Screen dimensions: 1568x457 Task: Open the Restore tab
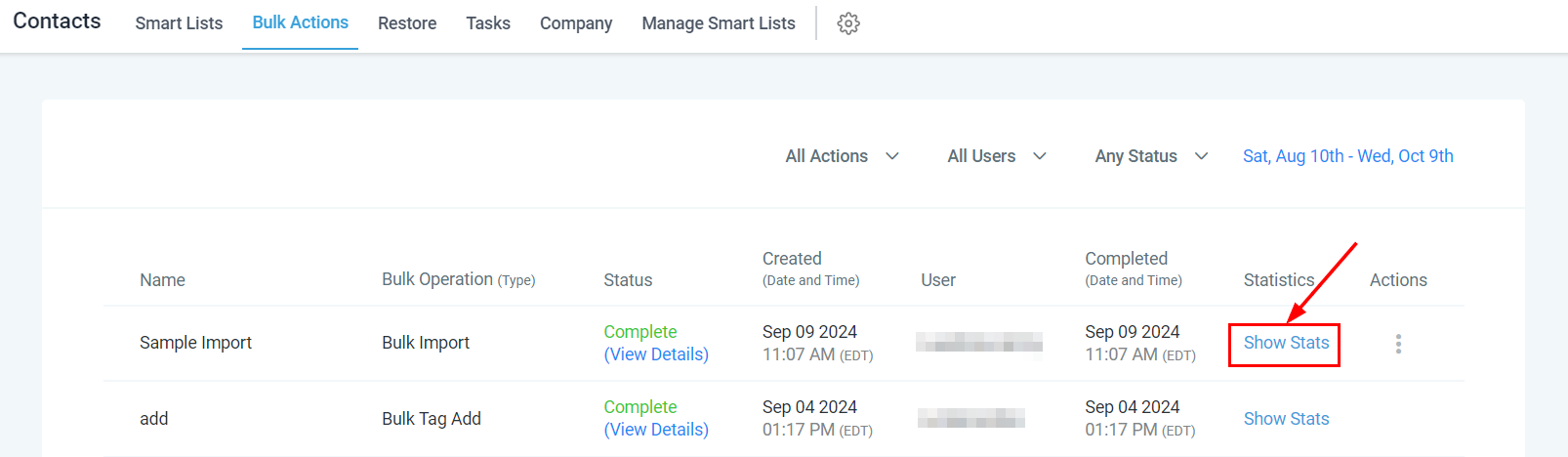tap(407, 23)
